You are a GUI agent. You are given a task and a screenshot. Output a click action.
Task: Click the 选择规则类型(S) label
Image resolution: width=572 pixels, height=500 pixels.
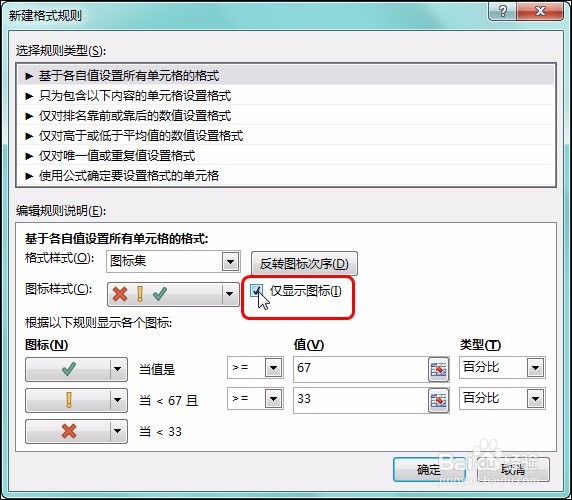(61, 51)
